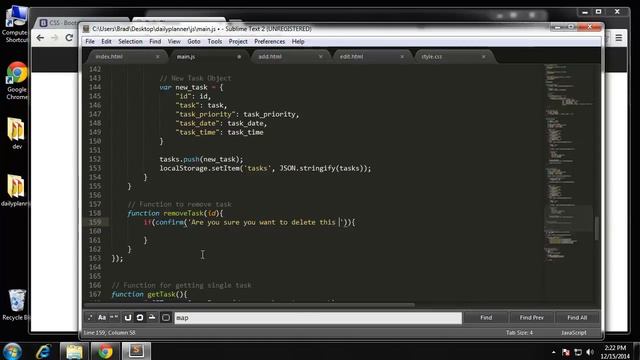Screen dimensions: 640x360
Task: Click the Chrome back button
Action: pos(40,38)
